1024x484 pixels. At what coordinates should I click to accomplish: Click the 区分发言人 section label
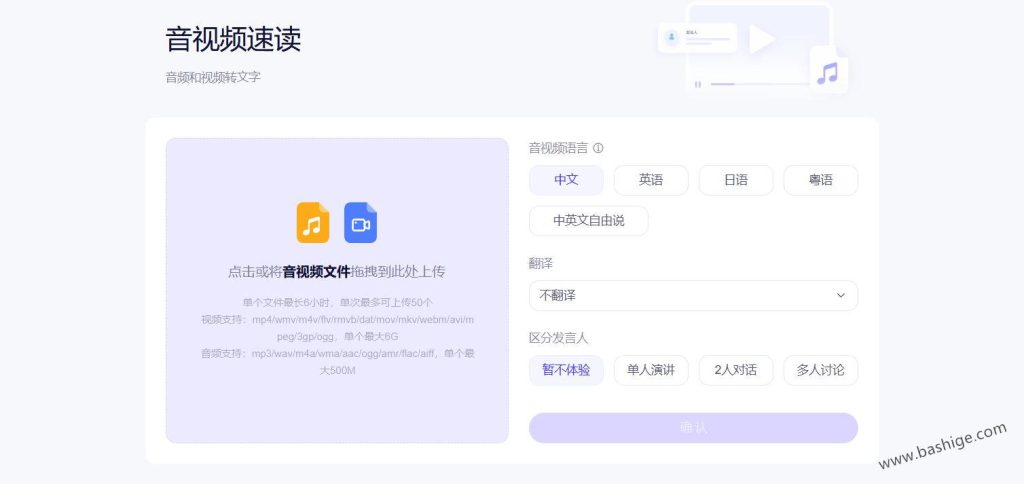pyautogui.click(x=558, y=338)
